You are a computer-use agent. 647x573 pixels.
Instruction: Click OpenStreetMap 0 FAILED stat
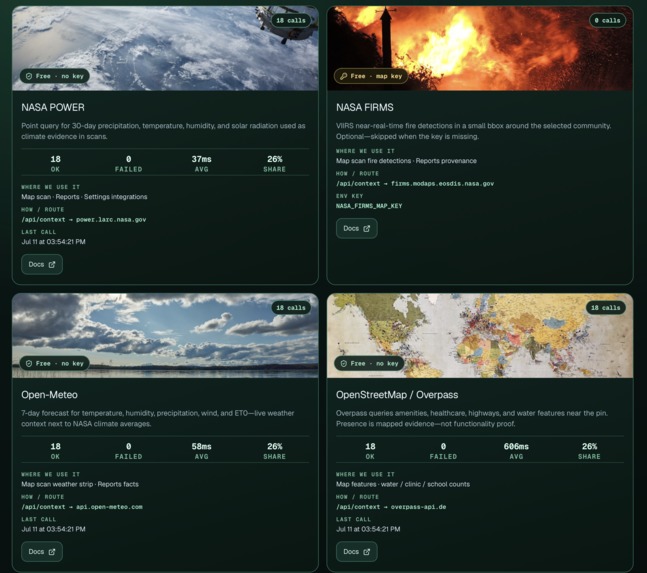click(443, 451)
